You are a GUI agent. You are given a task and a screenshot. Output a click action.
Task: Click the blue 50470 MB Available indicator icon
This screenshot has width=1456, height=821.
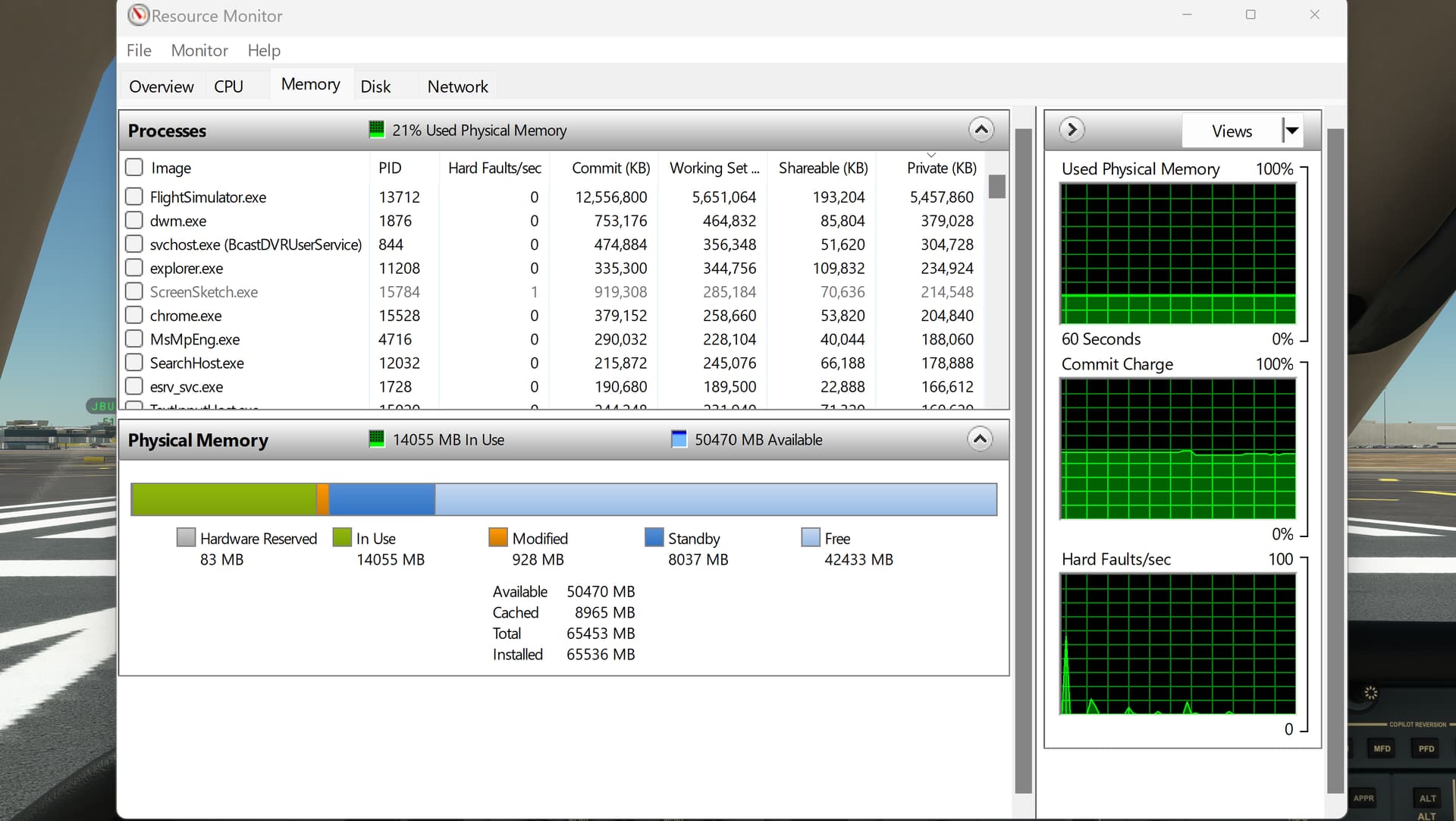click(x=679, y=439)
